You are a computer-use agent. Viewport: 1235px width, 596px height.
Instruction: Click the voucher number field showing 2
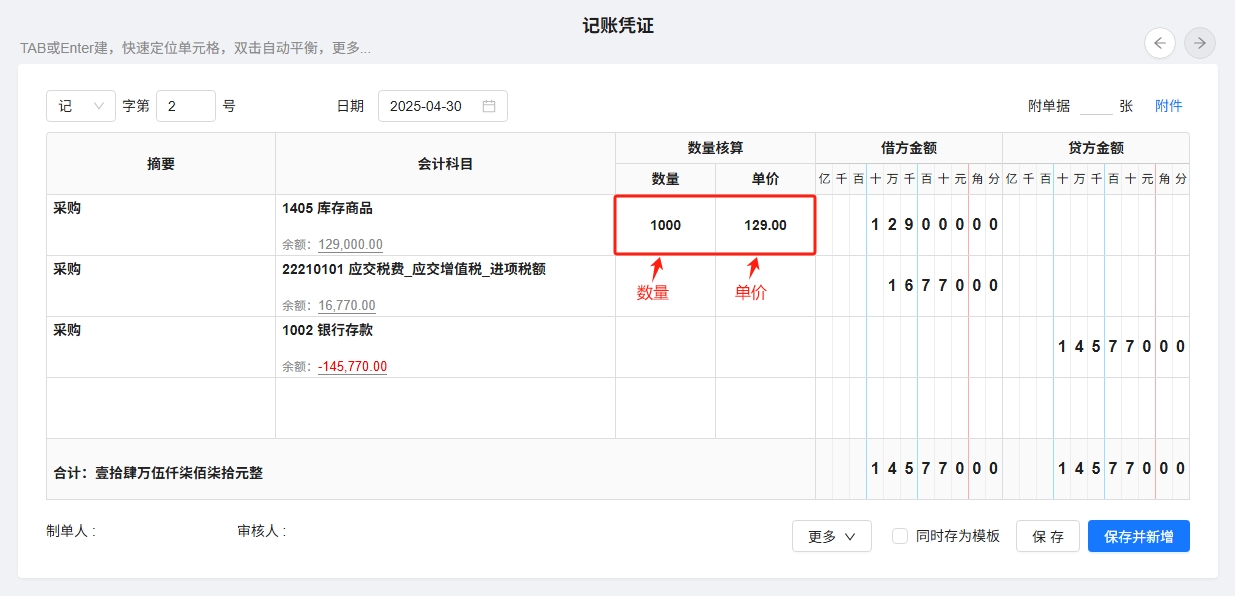[x=185, y=106]
